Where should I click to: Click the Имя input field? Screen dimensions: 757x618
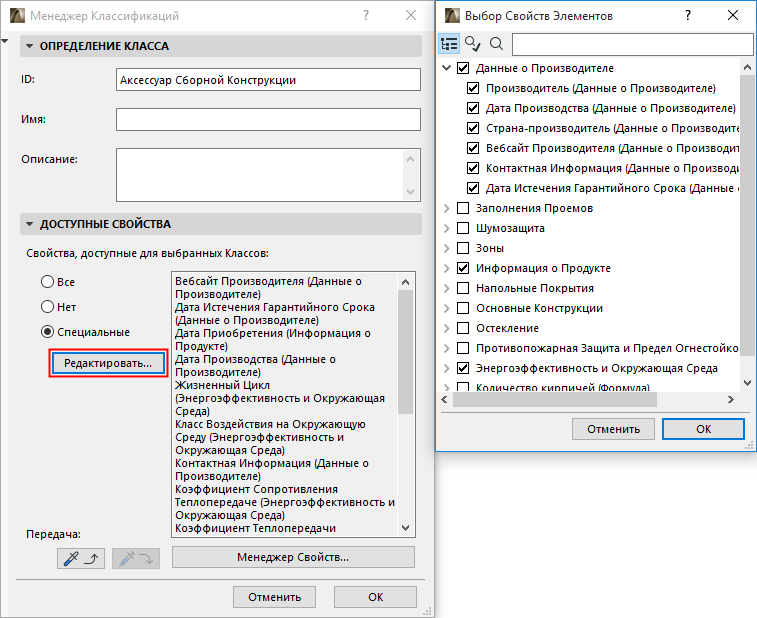tap(268, 119)
